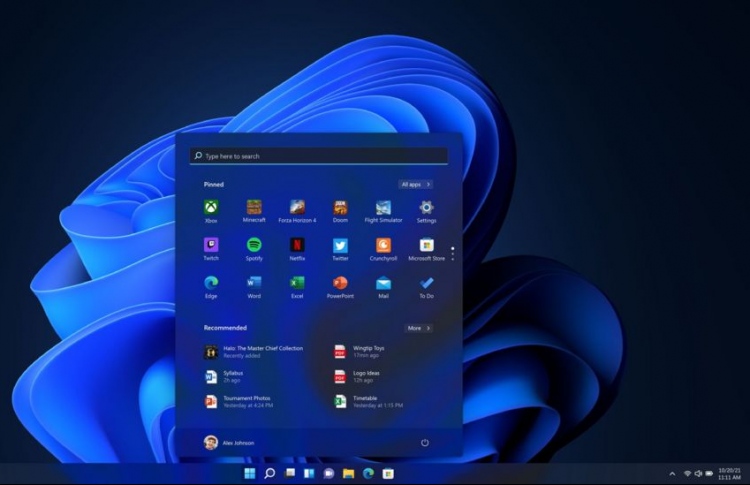Click the power button in Start menu
The height and width of the screenshot is (485, 750).
425,442
